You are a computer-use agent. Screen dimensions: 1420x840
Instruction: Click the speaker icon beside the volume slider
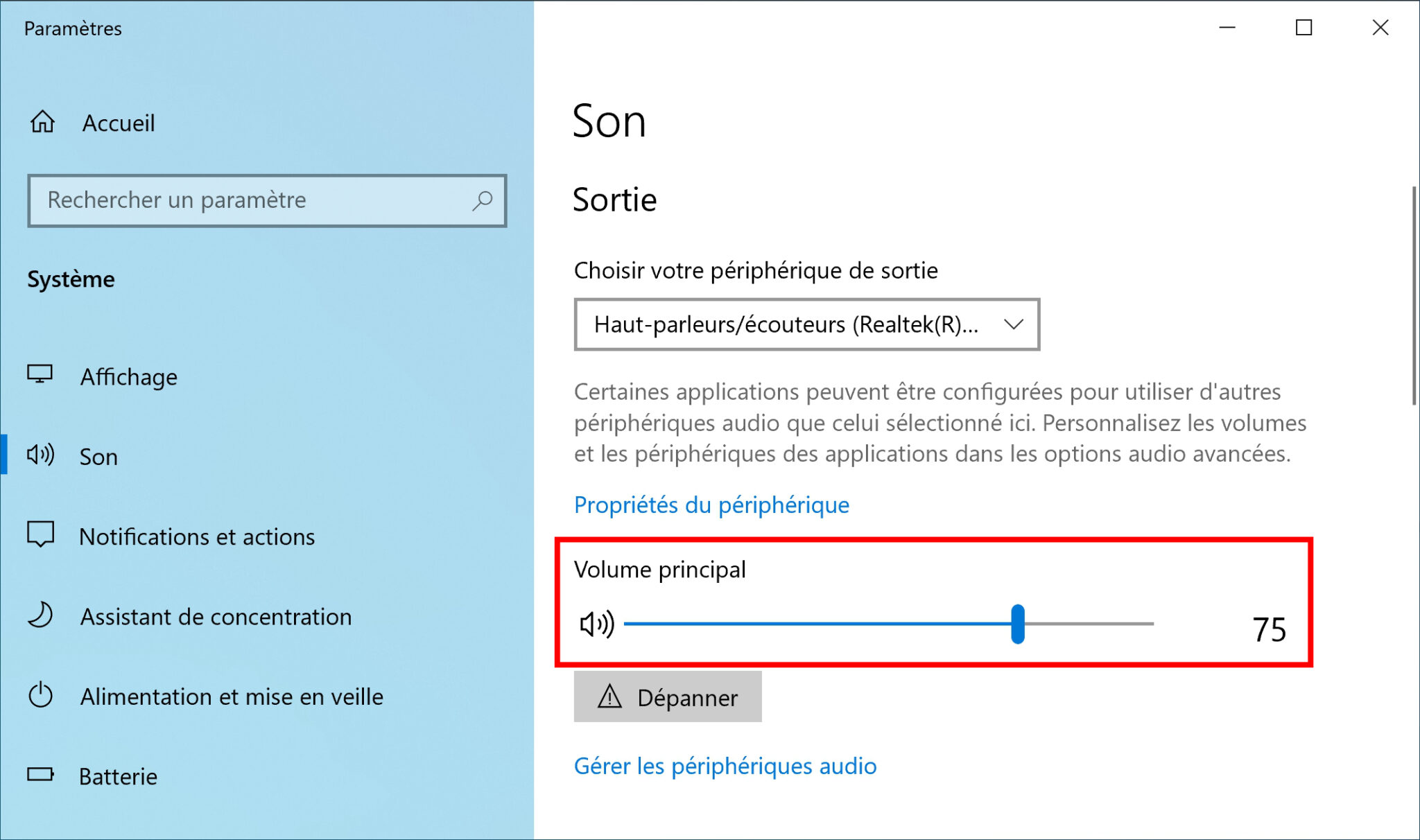pos(595,624)
